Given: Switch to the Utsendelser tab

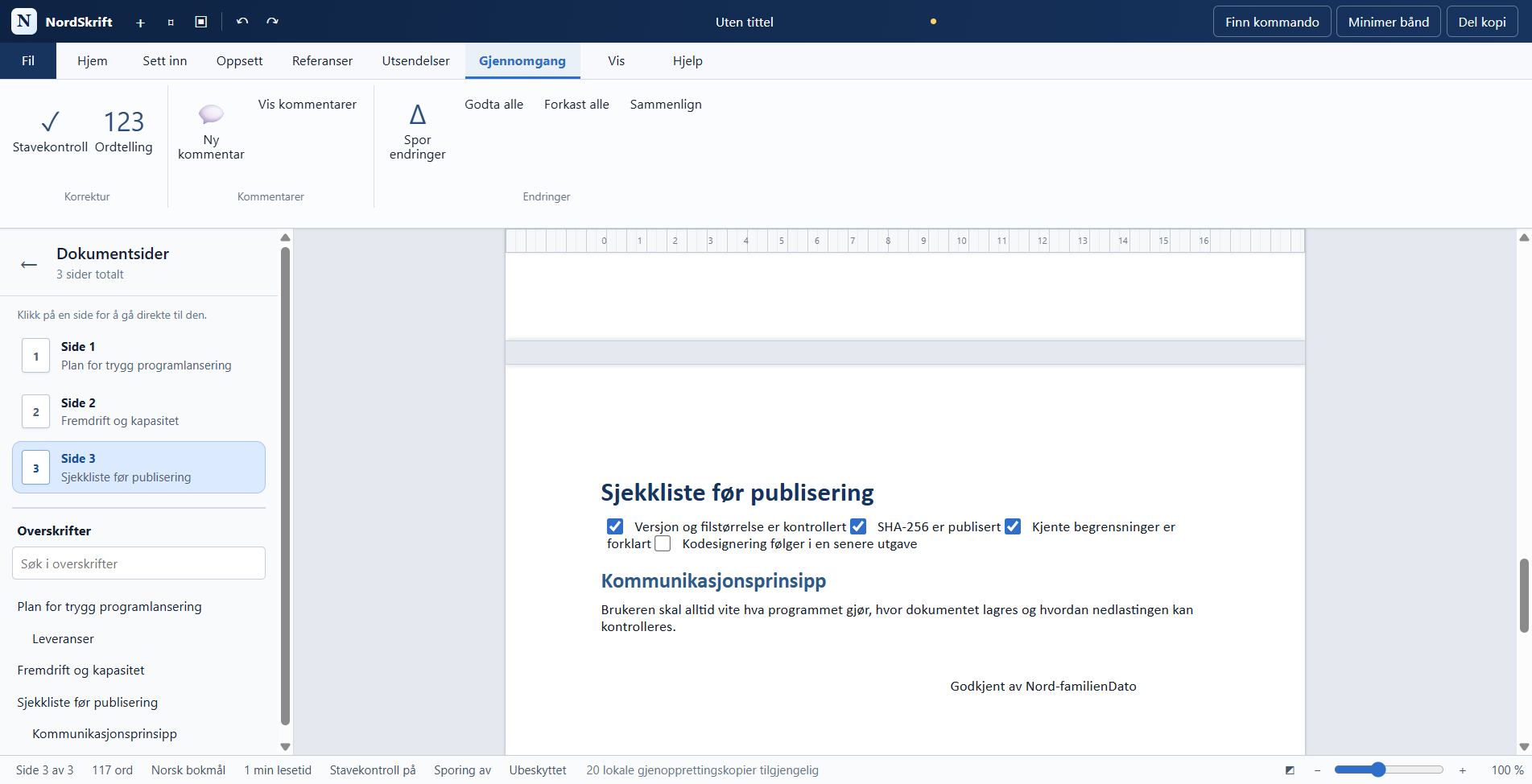Looking at the screenshot, I should click(x=415, y=61).
